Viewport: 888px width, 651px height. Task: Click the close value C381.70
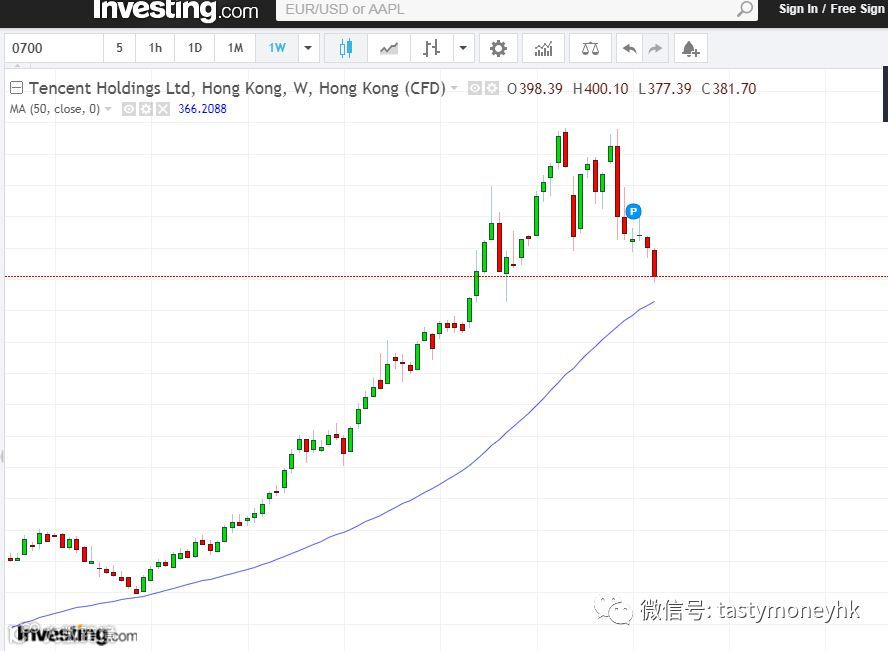[729, 89]
